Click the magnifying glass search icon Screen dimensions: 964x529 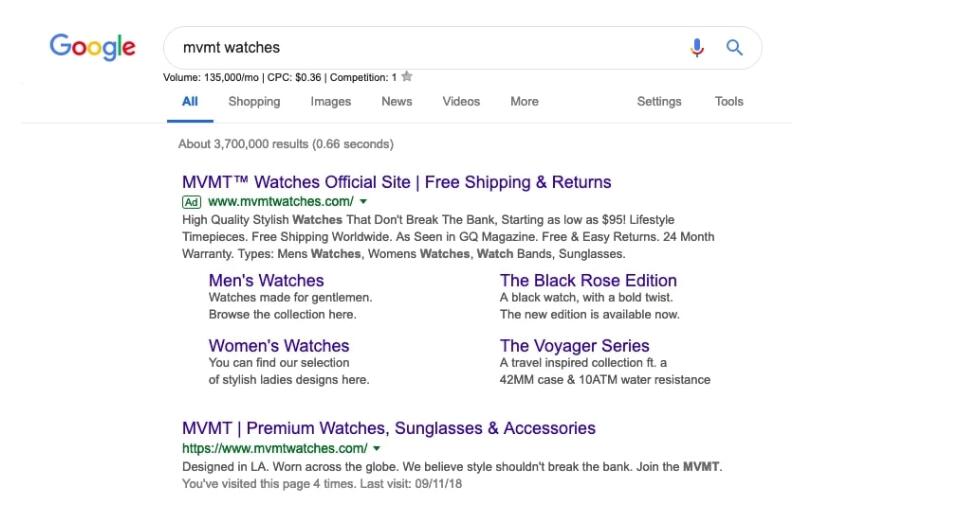click(x=734, y=48)
